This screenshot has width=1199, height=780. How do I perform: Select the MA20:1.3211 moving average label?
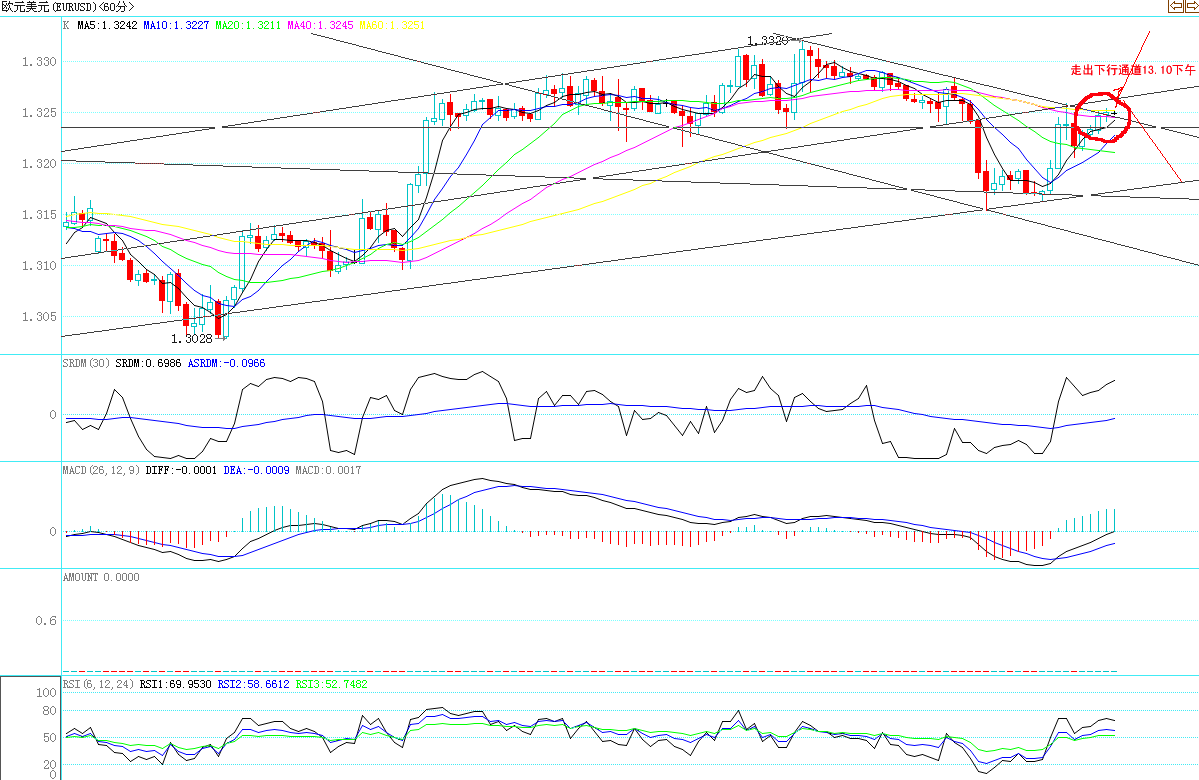pos(248,25)
